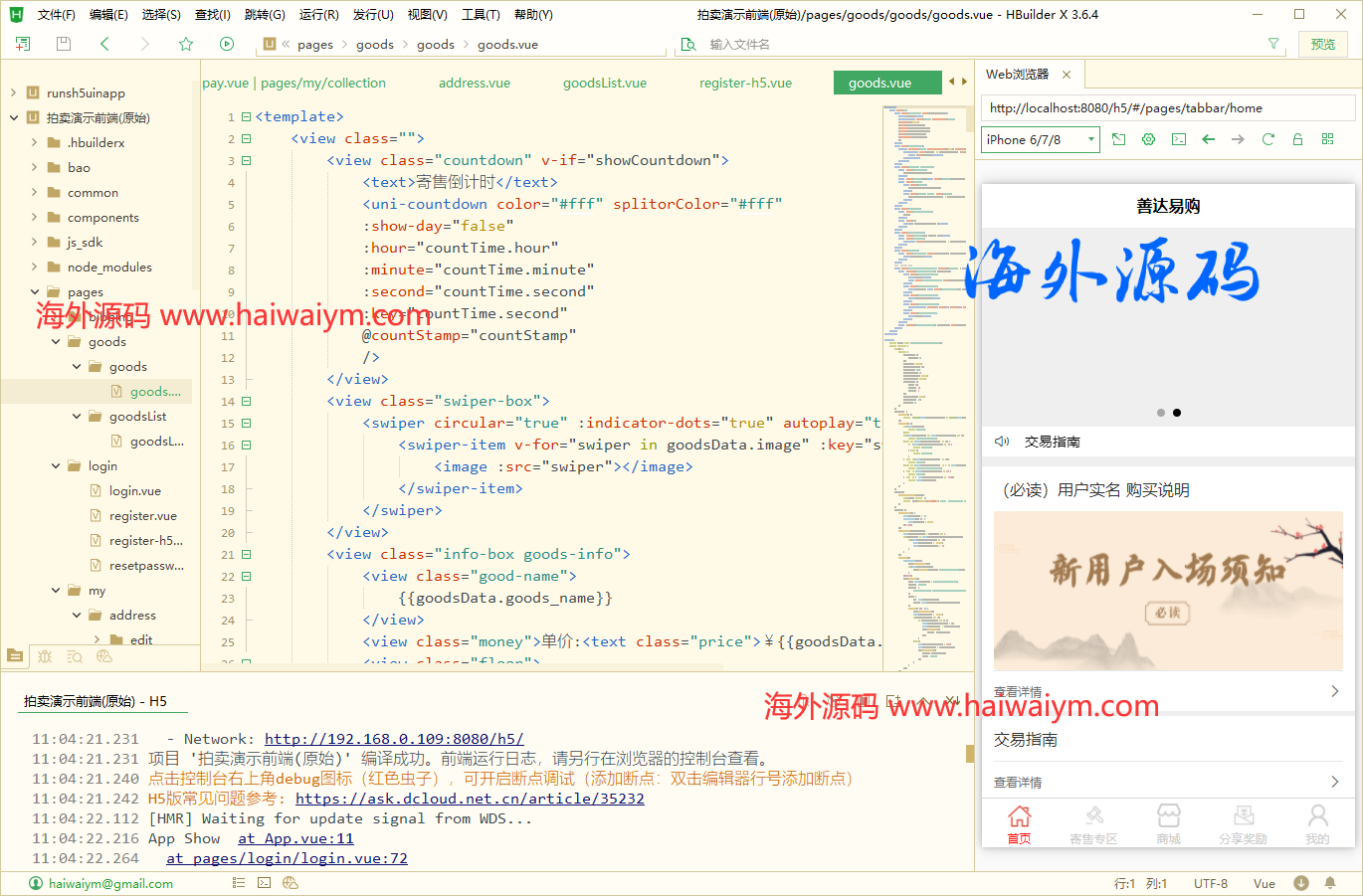
Task: Open the 运行(R) menu
Action: 317,14
